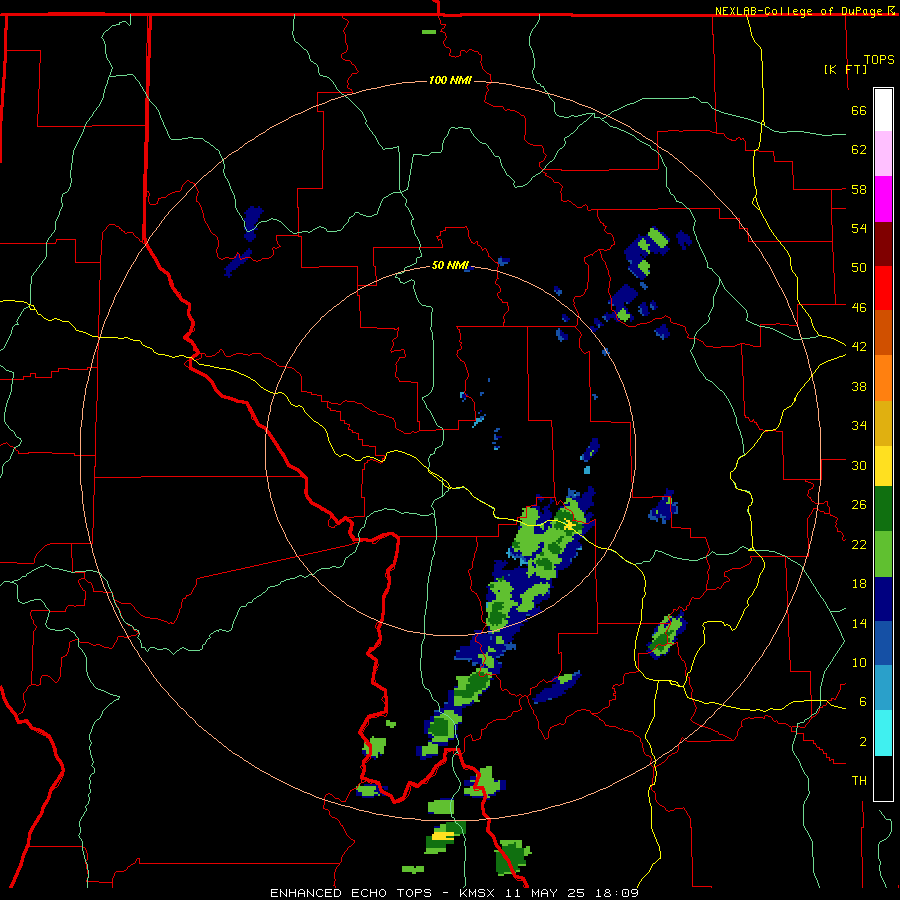The image size is (900, 900).
Task: Click the '18' legend value
Action: tap(859, 584)
